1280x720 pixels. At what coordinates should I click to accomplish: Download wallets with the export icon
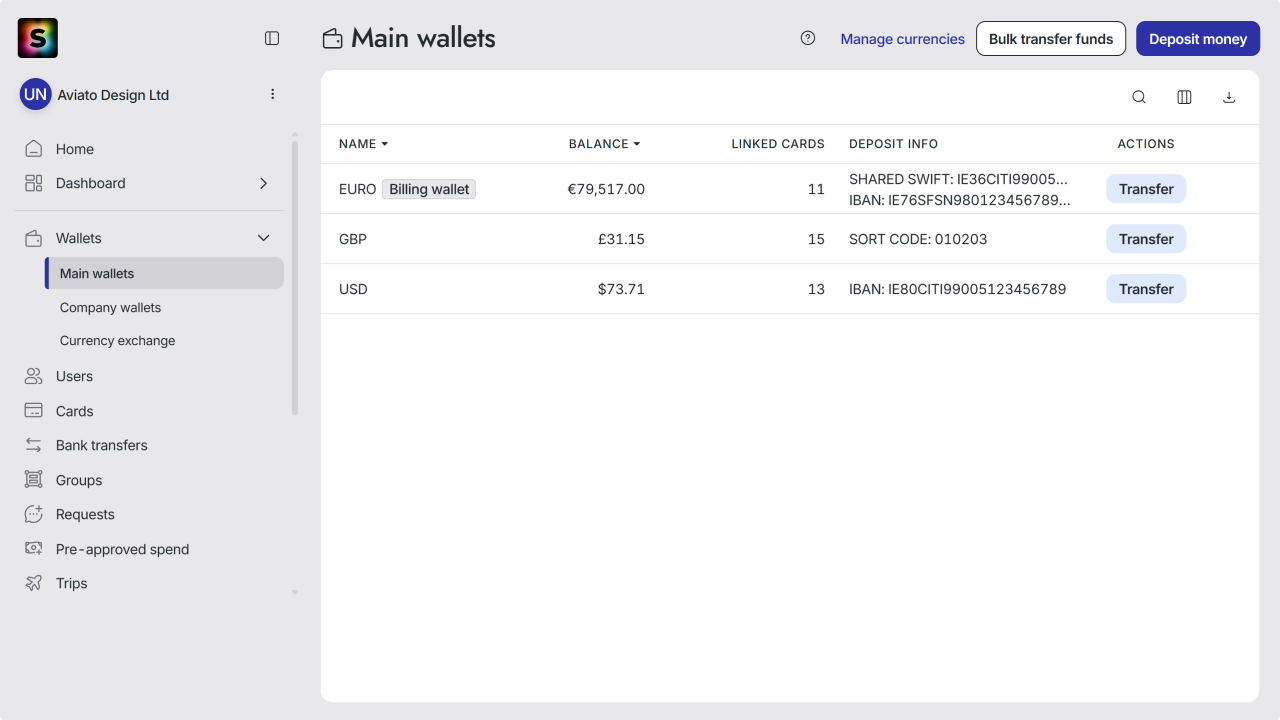coord(1229,97)
